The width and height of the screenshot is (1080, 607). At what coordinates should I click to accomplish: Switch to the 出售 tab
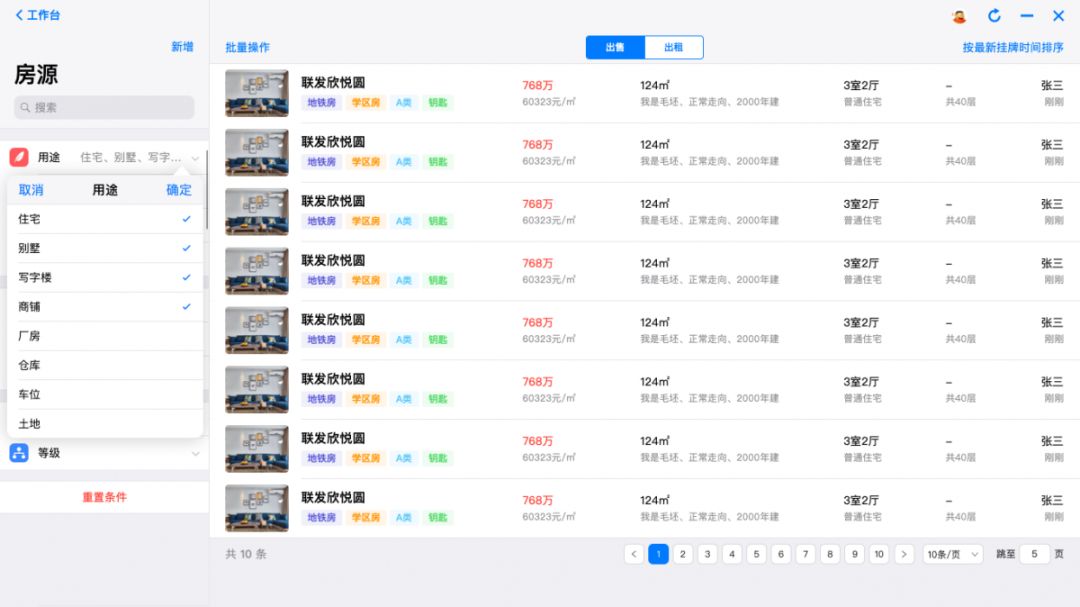[615, 48]
